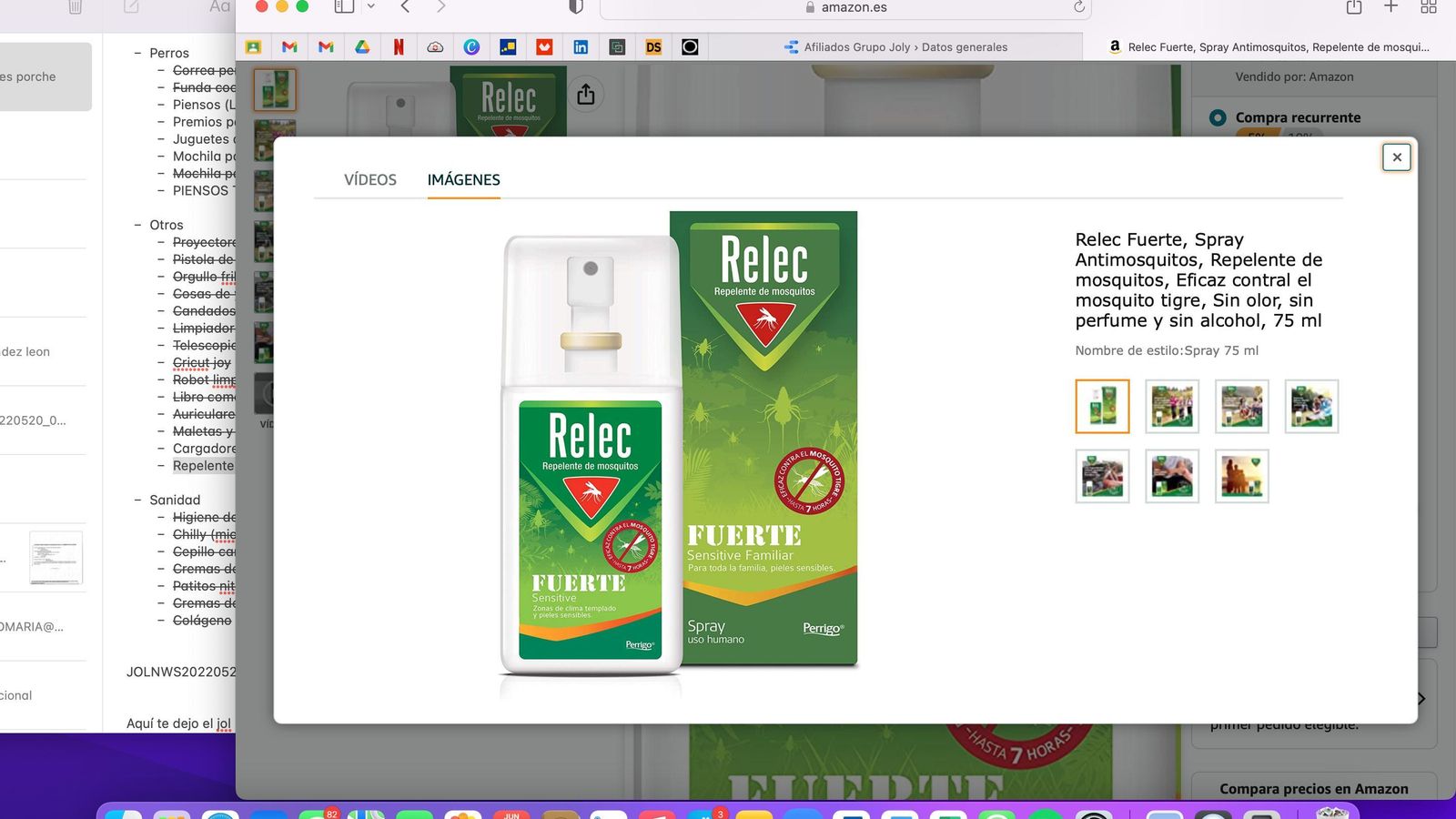The image size is (1456, 819).
Task: Open tab overview with the grid icon
Action: point(1429,7)
